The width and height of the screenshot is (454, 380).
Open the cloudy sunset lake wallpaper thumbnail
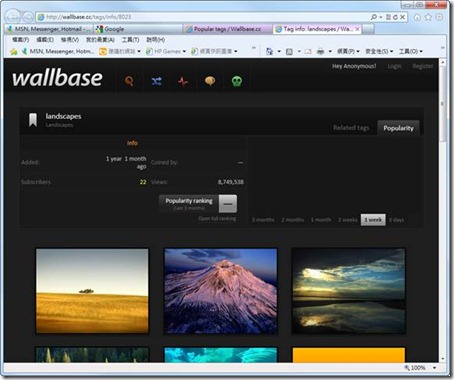pos(348,291)
